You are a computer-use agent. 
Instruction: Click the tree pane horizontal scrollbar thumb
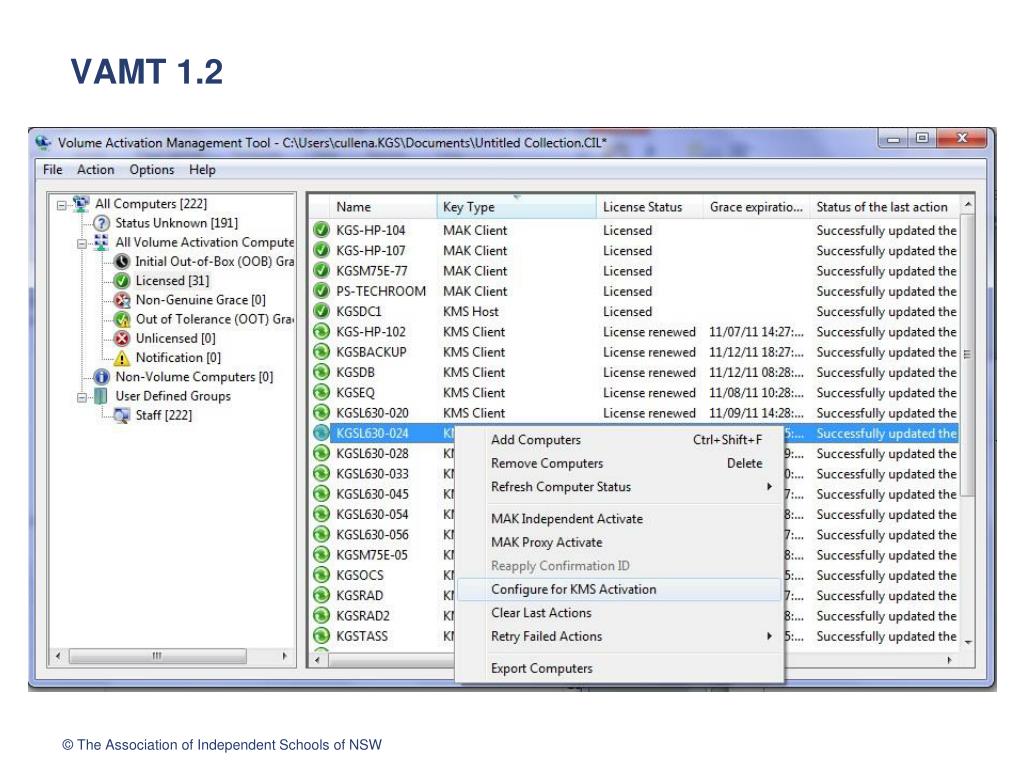point(157,656)
